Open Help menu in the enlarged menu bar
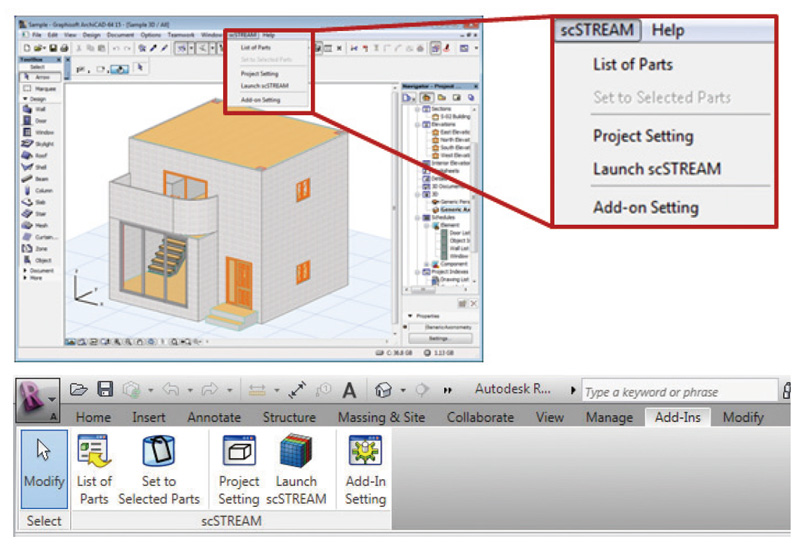The width and height of the screenshot is (800, 547). [x=668, y=30]
